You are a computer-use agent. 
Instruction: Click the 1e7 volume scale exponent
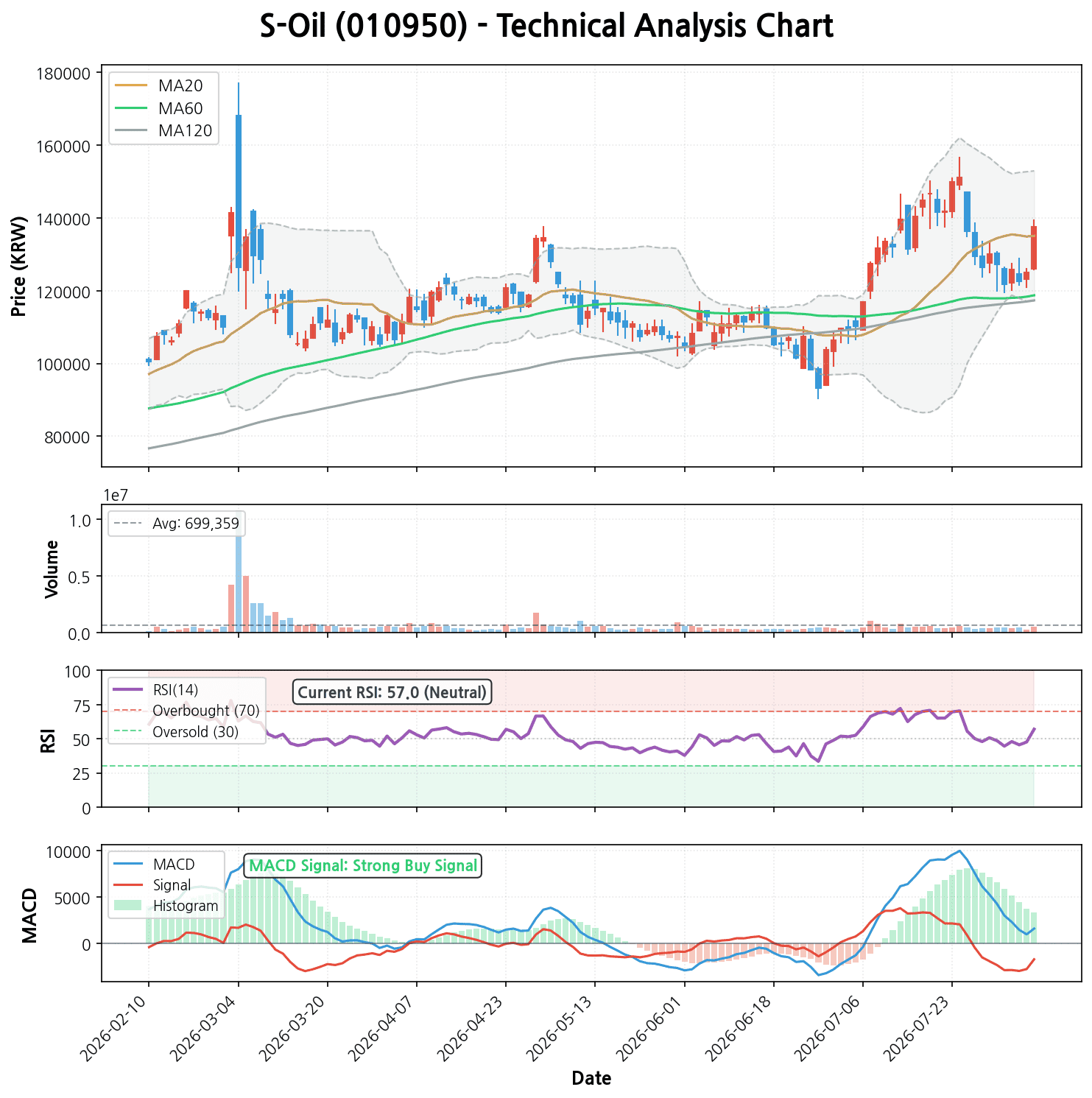(116, 495)
